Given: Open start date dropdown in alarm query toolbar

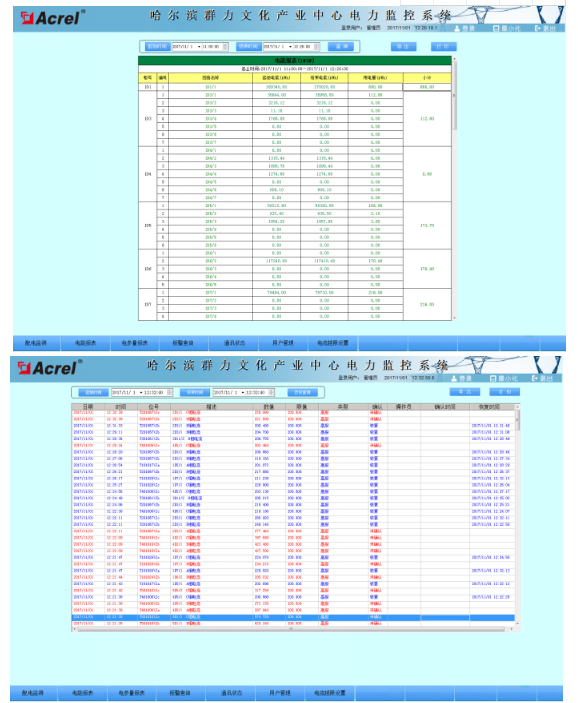Looking at the screenshot, I should pos(141,392).
